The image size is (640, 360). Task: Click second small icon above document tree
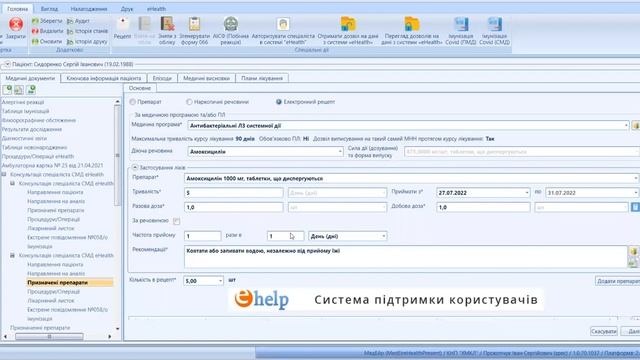19,90
